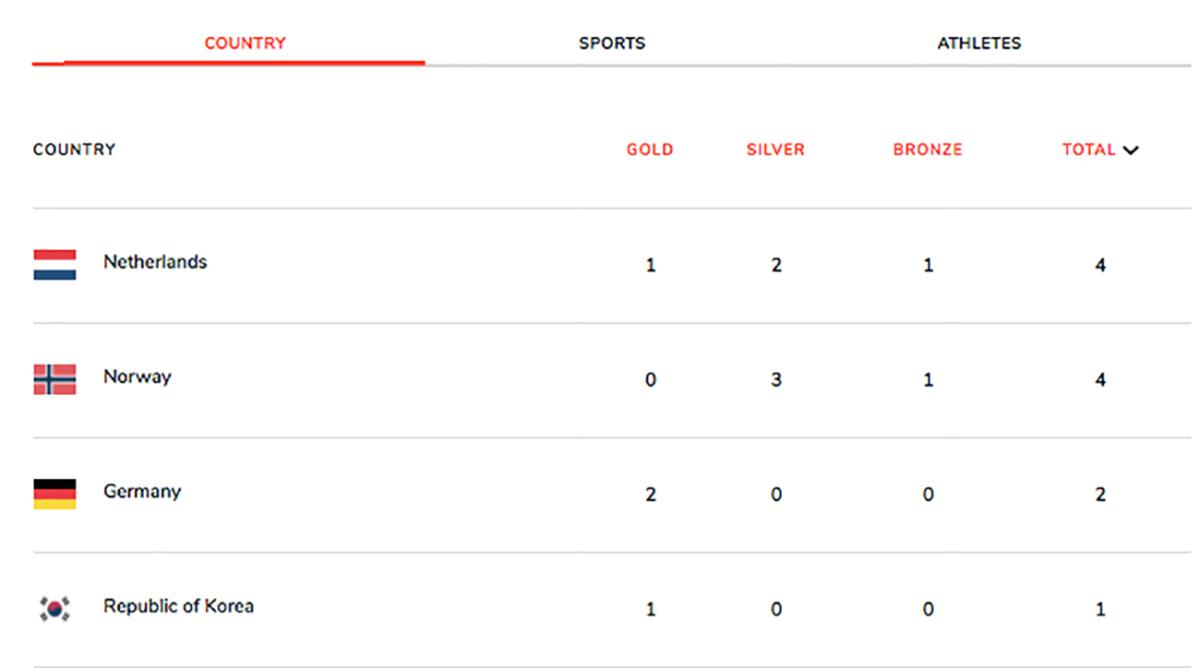The height and width of the screenshot is (668, 1200).
Task: Switch to the SPORTS tab
Action: pyautogui.click(x=612, y=43)
